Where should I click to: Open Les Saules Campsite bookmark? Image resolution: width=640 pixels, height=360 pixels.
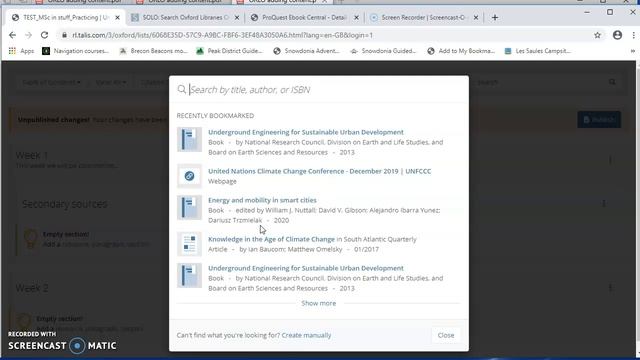click(538, 51)
